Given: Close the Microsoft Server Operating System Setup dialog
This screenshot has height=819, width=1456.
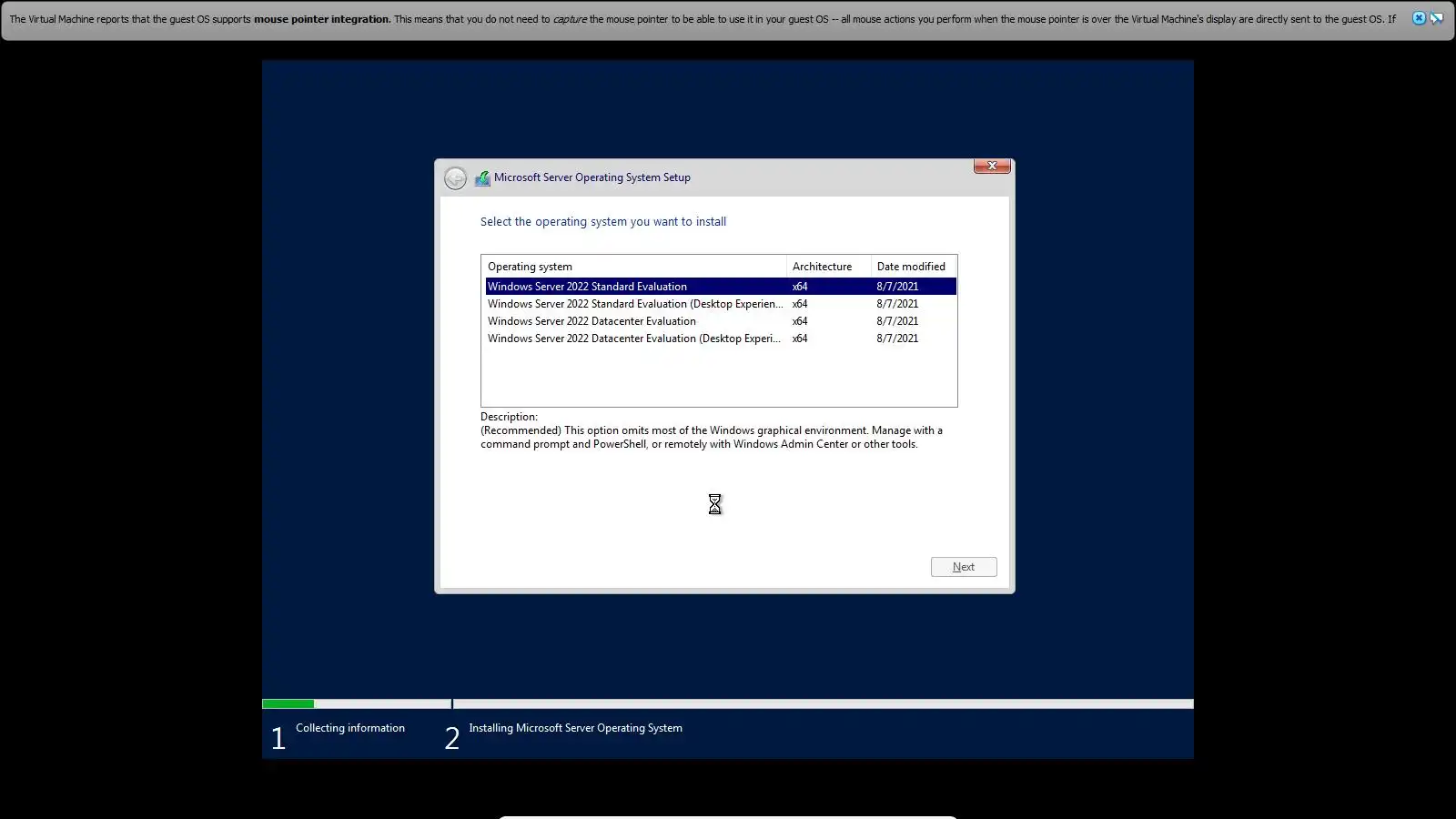Looking at the screenshot, I should click(992, 166).
